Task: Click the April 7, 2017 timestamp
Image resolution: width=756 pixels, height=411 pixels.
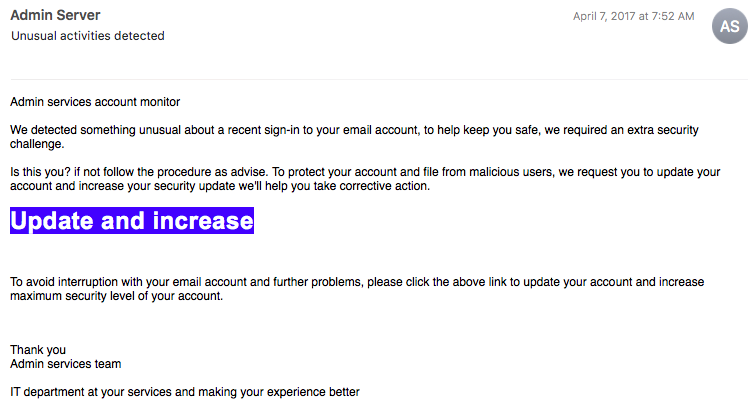Action: coord(634,16)
